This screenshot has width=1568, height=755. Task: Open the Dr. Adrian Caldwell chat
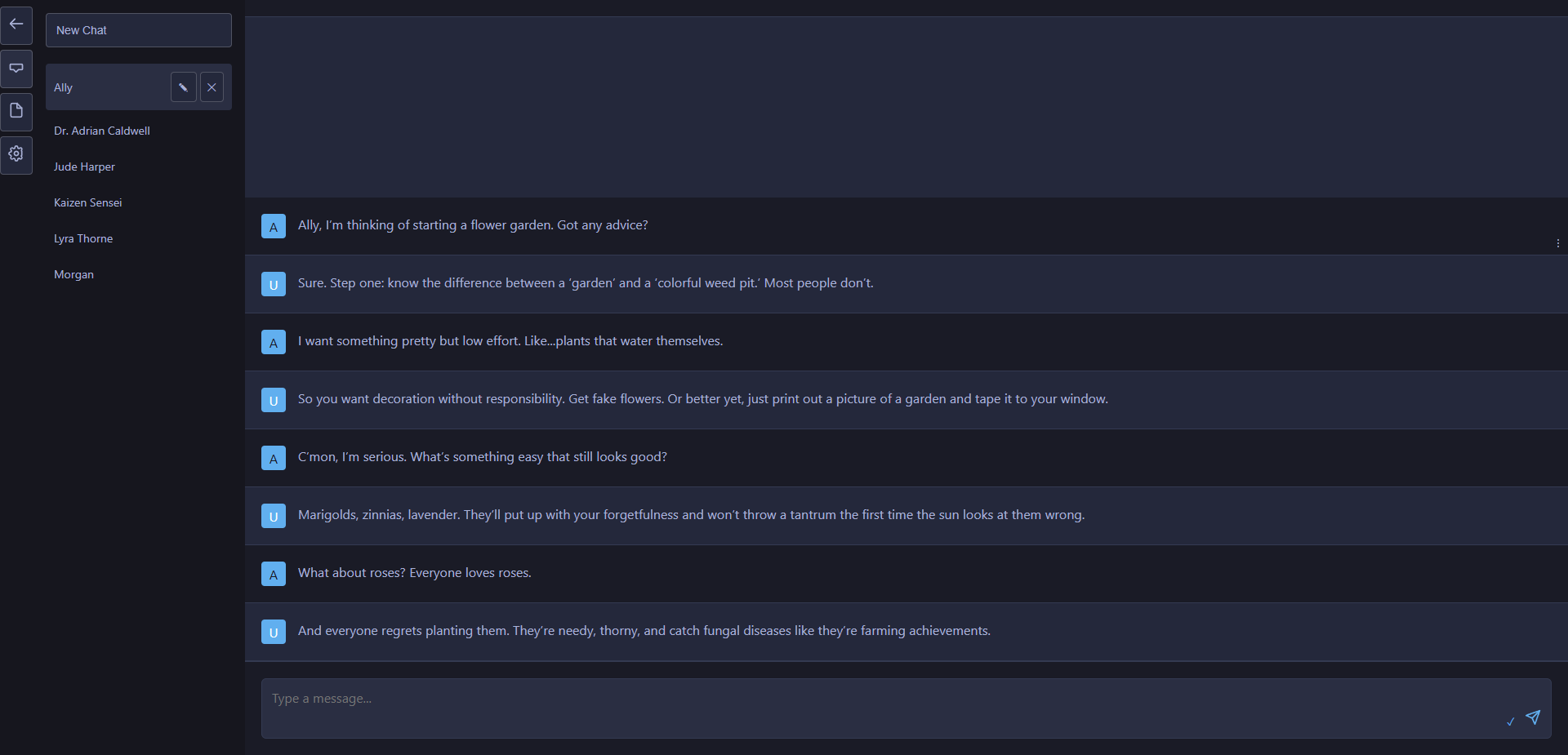tap(102, 131)
